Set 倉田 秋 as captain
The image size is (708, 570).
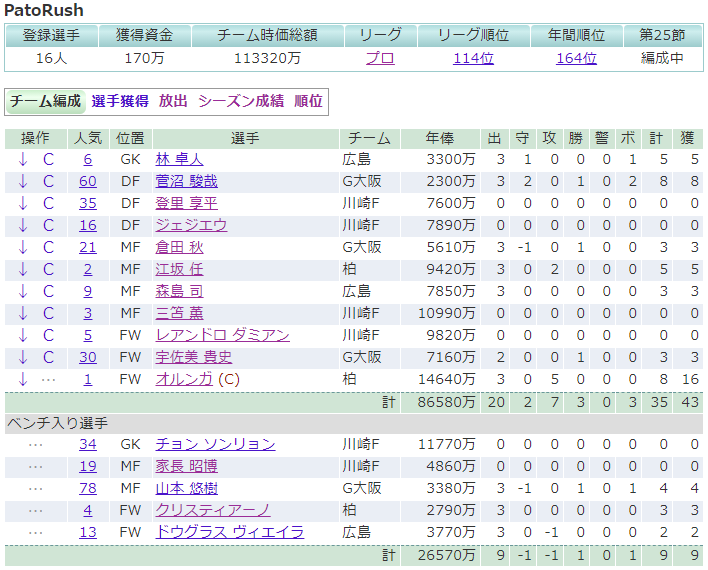[48, 248]
